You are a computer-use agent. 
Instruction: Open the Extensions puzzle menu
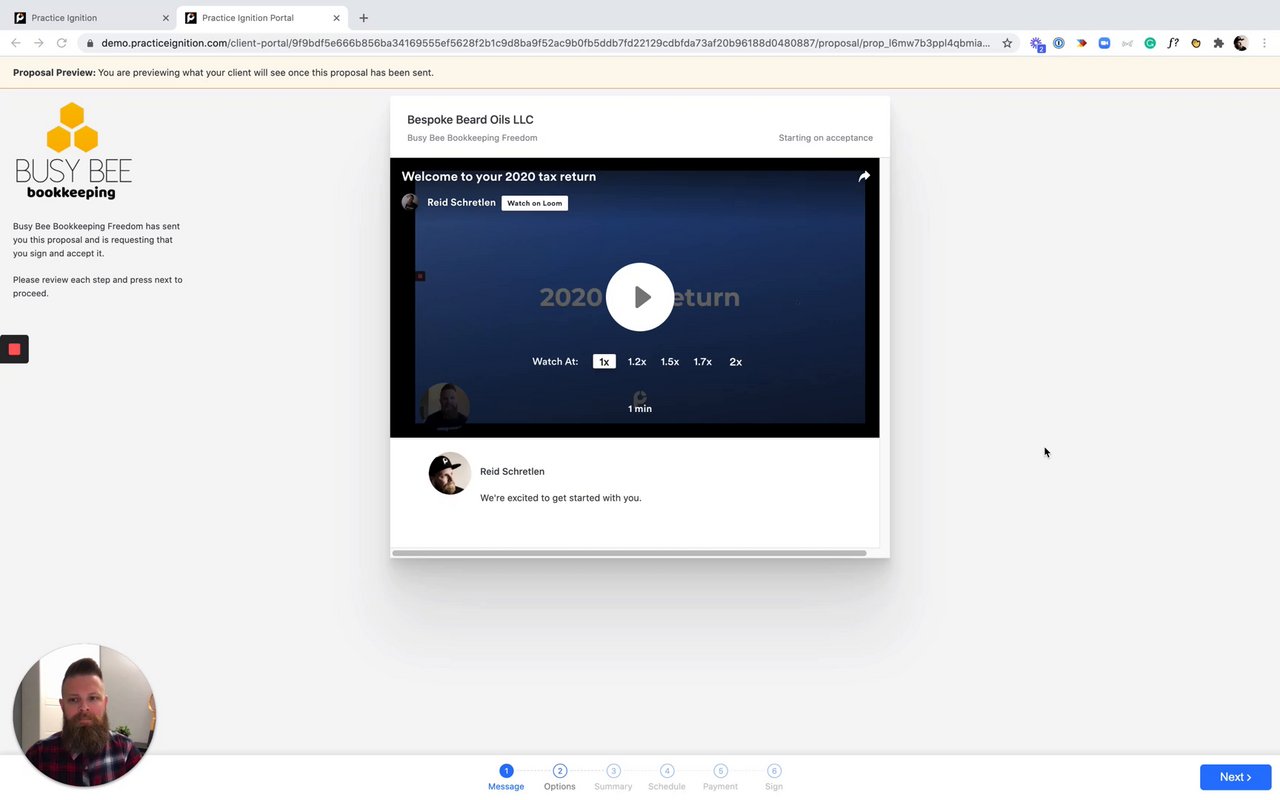1218,43
